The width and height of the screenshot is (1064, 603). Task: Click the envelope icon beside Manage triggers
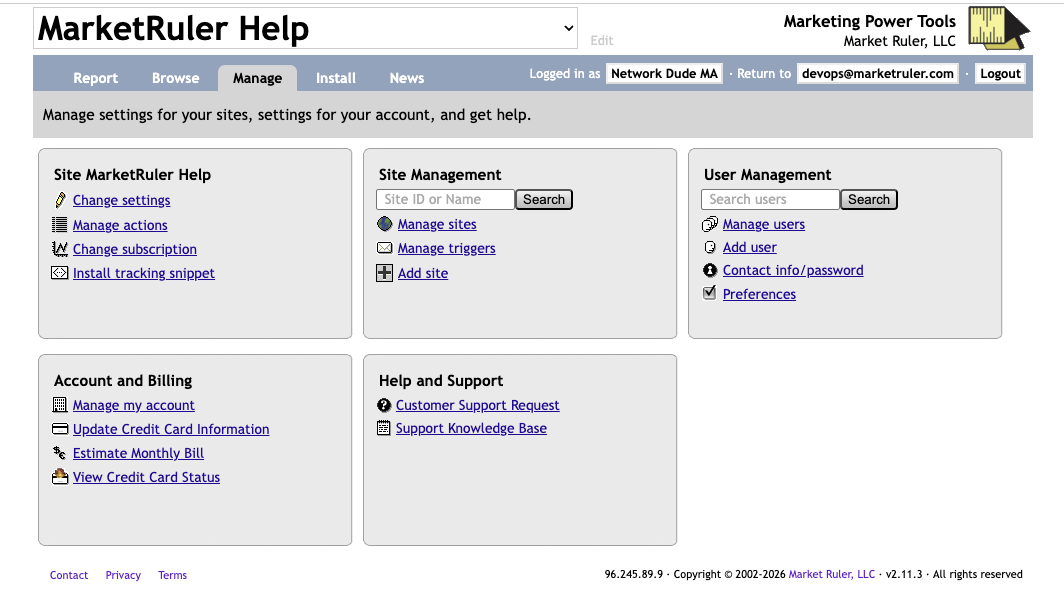[385, 248]
